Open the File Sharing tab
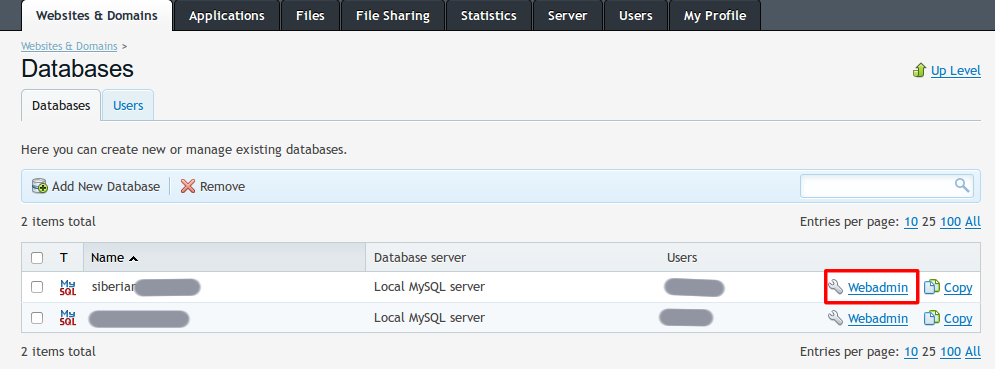The width and height of the screenshot is (995, 369). coord(393,15)
